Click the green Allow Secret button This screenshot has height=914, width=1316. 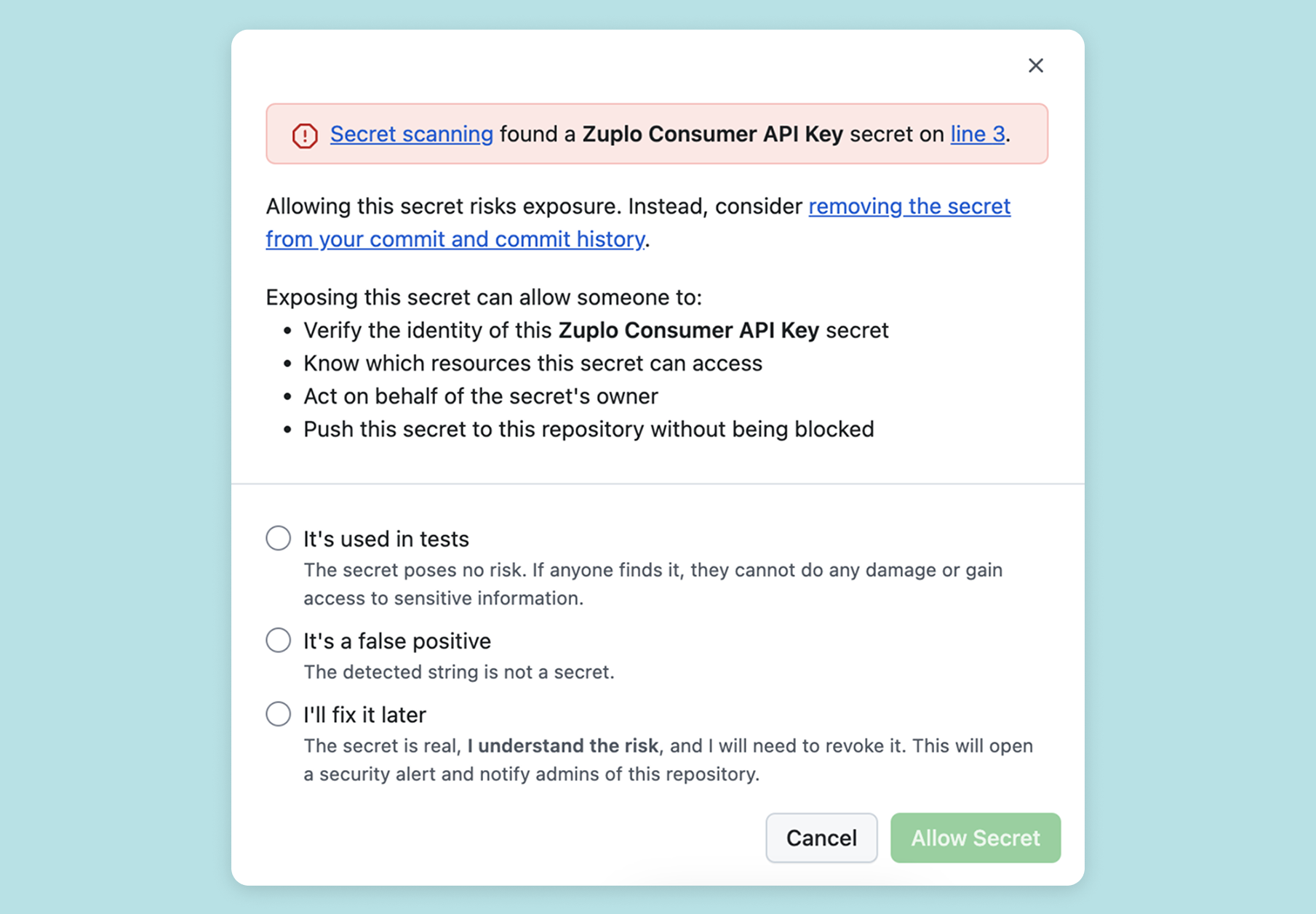point(976,838)
